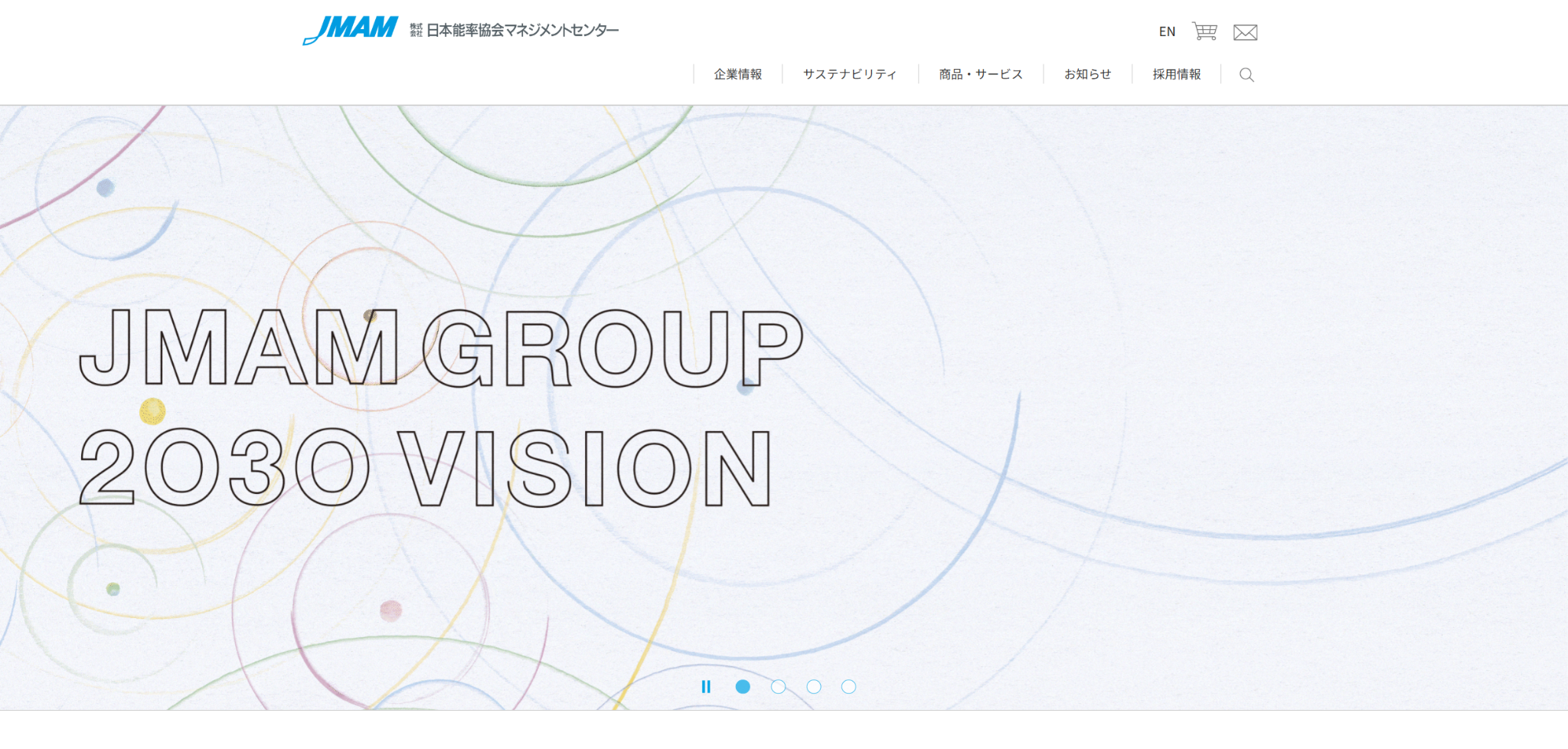
Task: Click the 日本能率協会マネジメントセンター company name
Action: click(x=522, y=31)
